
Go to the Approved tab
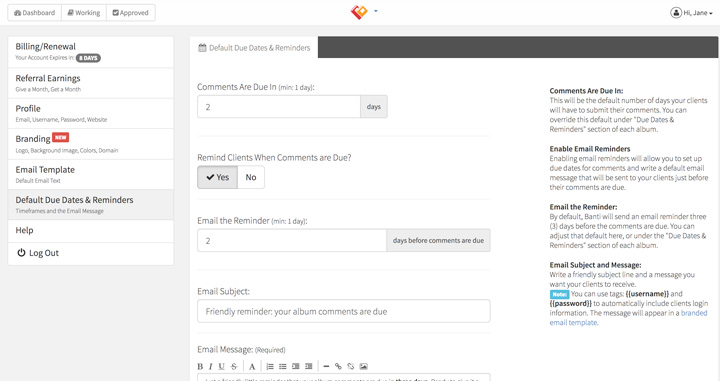coord(131,13)
